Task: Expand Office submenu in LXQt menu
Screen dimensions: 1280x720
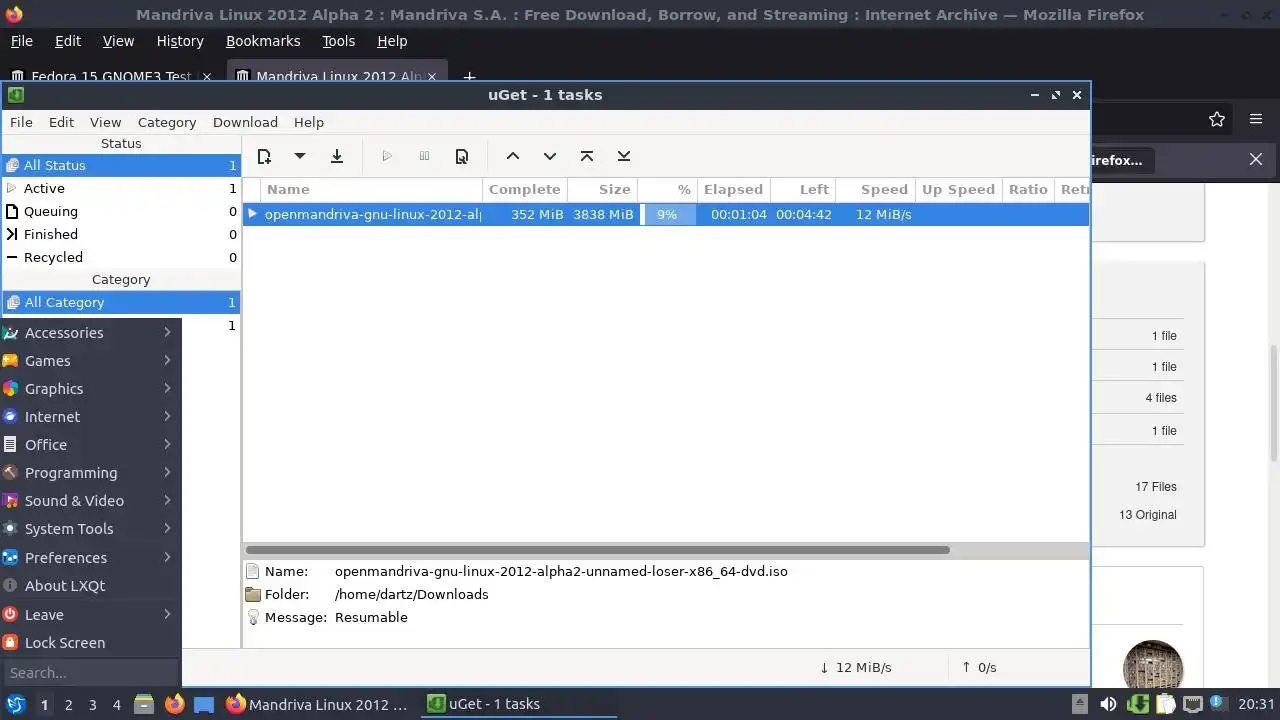Action: (x=91, y=445)
